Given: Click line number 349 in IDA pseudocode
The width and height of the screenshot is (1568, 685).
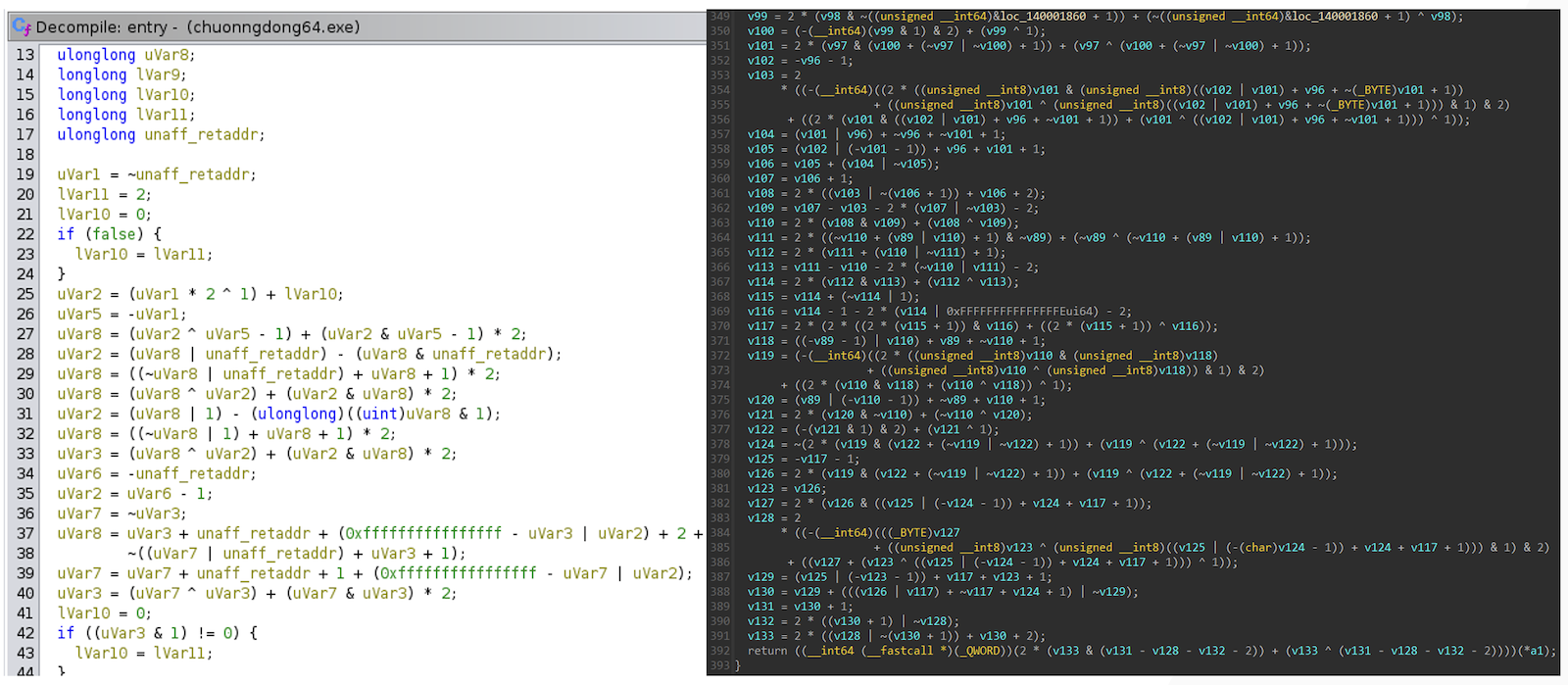Looking at the screenshot, I should 720,17.
